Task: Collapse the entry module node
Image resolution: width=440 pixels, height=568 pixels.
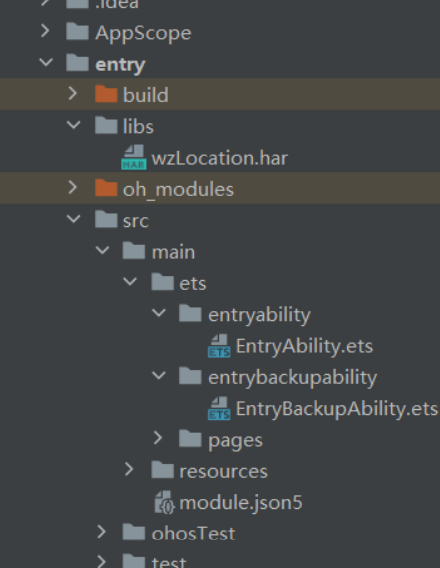Action: [46, 62]
